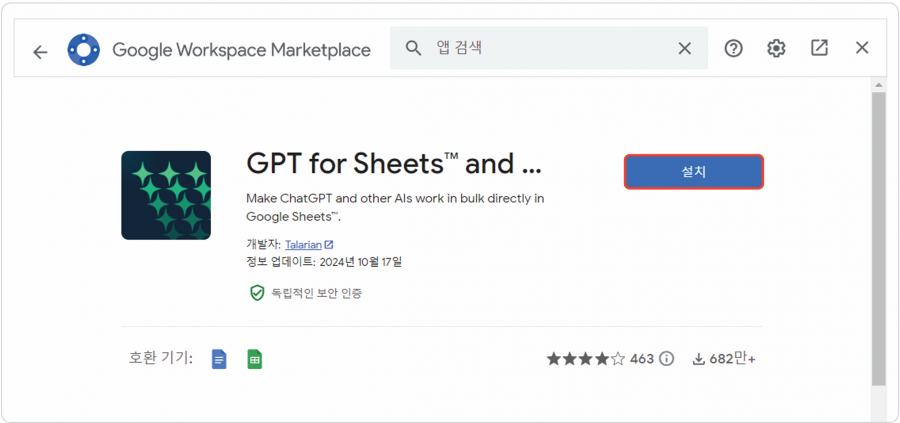This screenshot has height=423, width=900.
Task: Open the help question mark icon
Action: pos(733,48)
